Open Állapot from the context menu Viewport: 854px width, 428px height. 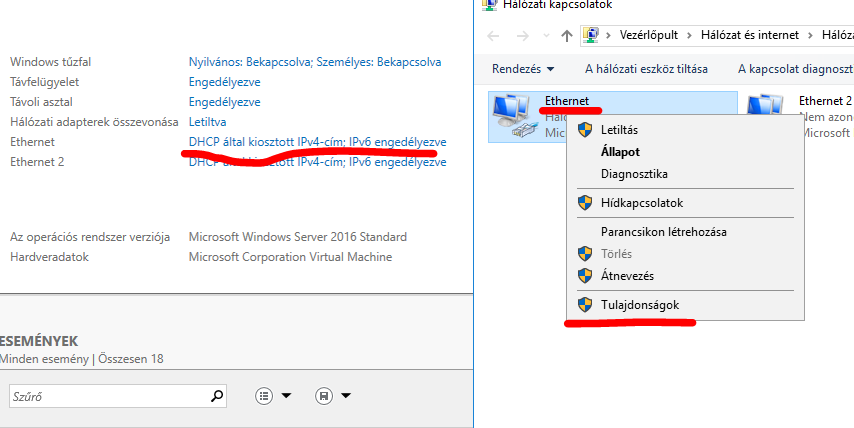click(620, 152)
